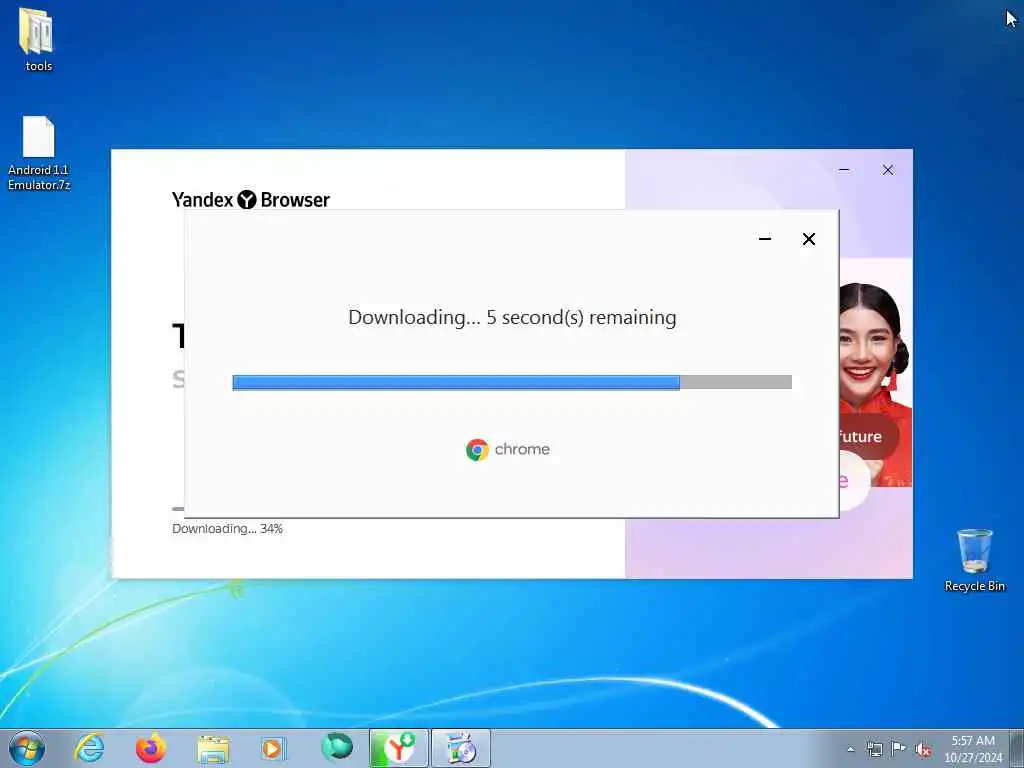
Task: Open the Windows Start menu
Action: [x=27, y=748]
